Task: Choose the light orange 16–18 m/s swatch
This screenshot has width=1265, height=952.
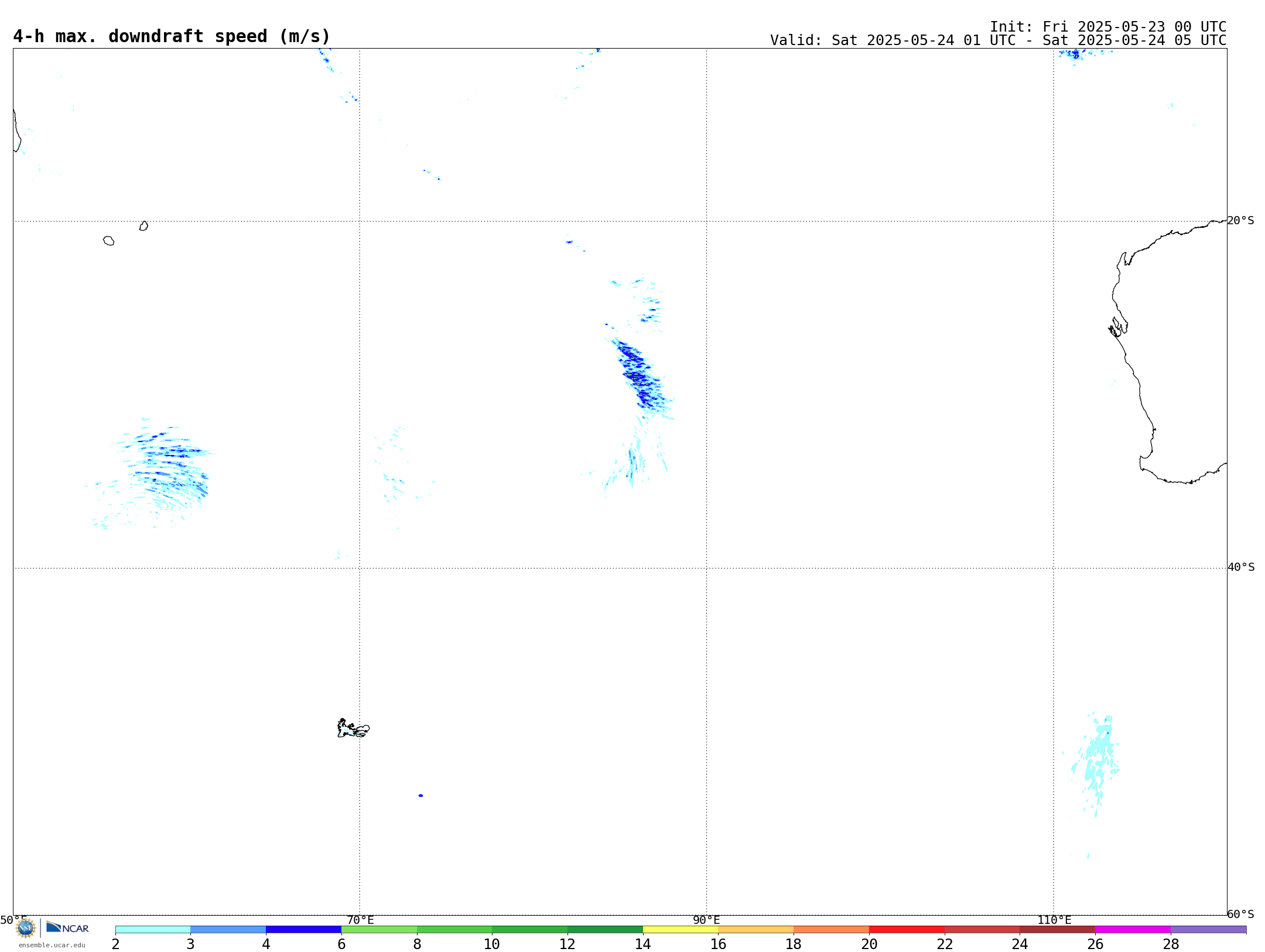Action: click(x=756, y=929)
